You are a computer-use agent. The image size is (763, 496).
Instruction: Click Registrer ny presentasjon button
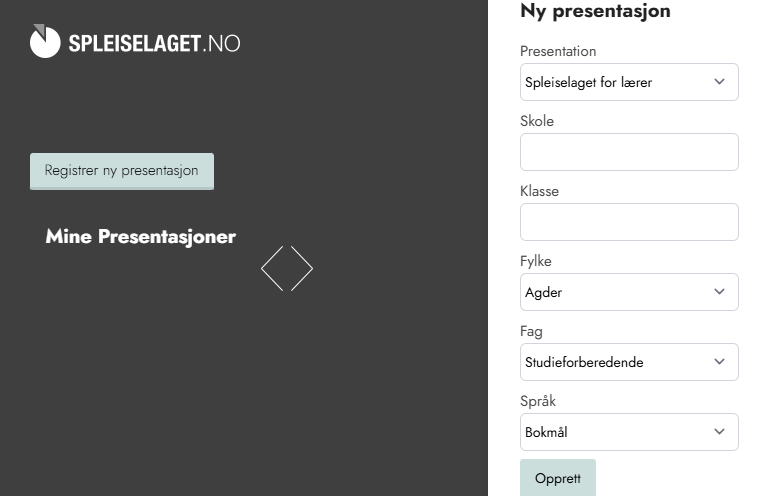(x=122, y=171)
